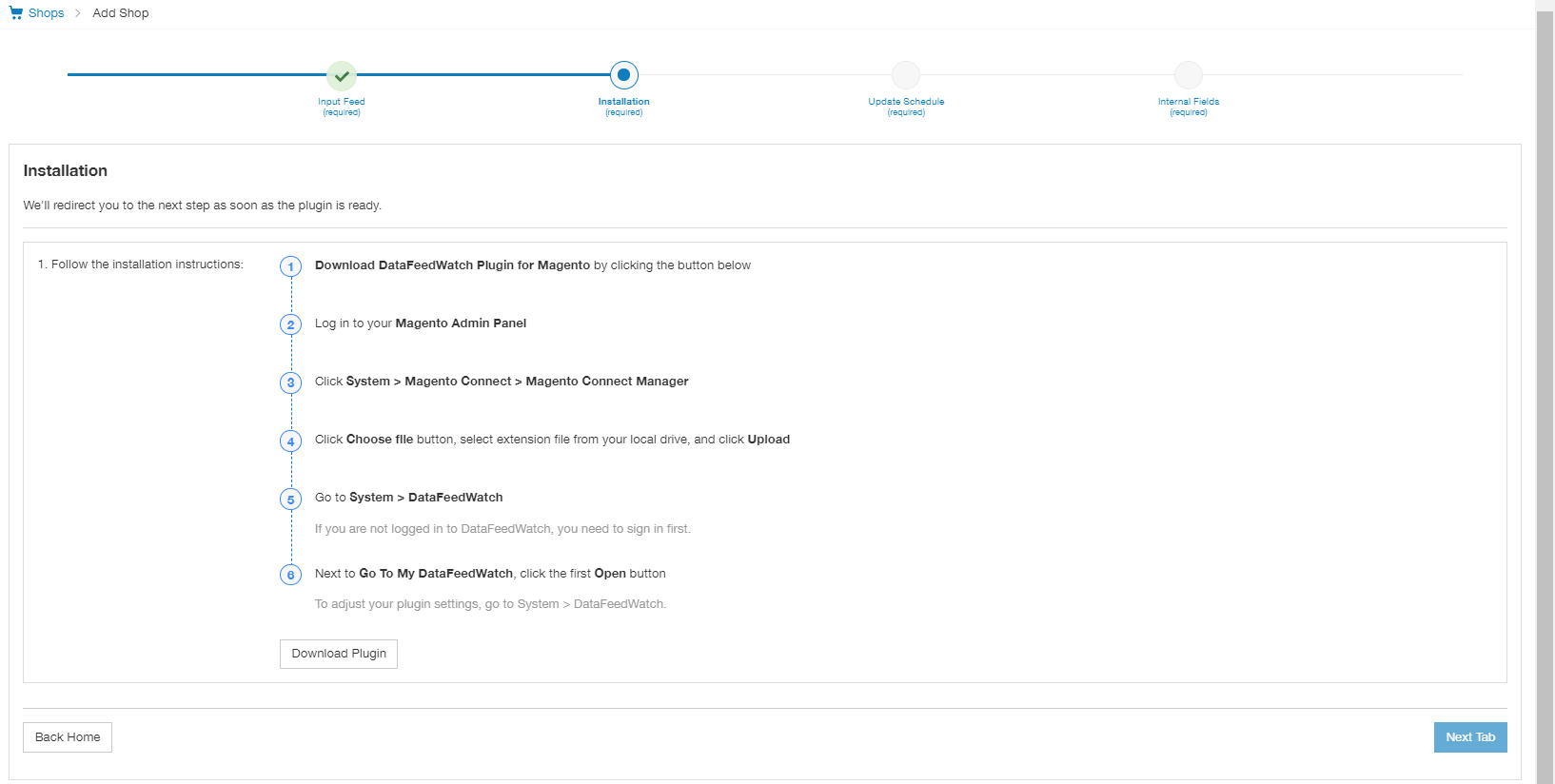Select the active Installation step circle
Image resolution: width=1555 pixels, height=784 pixels.
[x=624, y=75]
